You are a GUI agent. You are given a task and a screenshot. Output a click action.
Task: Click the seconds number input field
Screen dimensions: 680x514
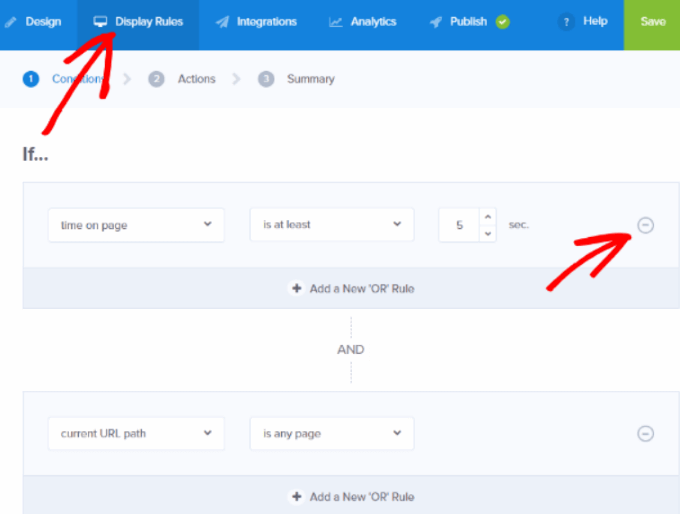click(x=459, y=225)
